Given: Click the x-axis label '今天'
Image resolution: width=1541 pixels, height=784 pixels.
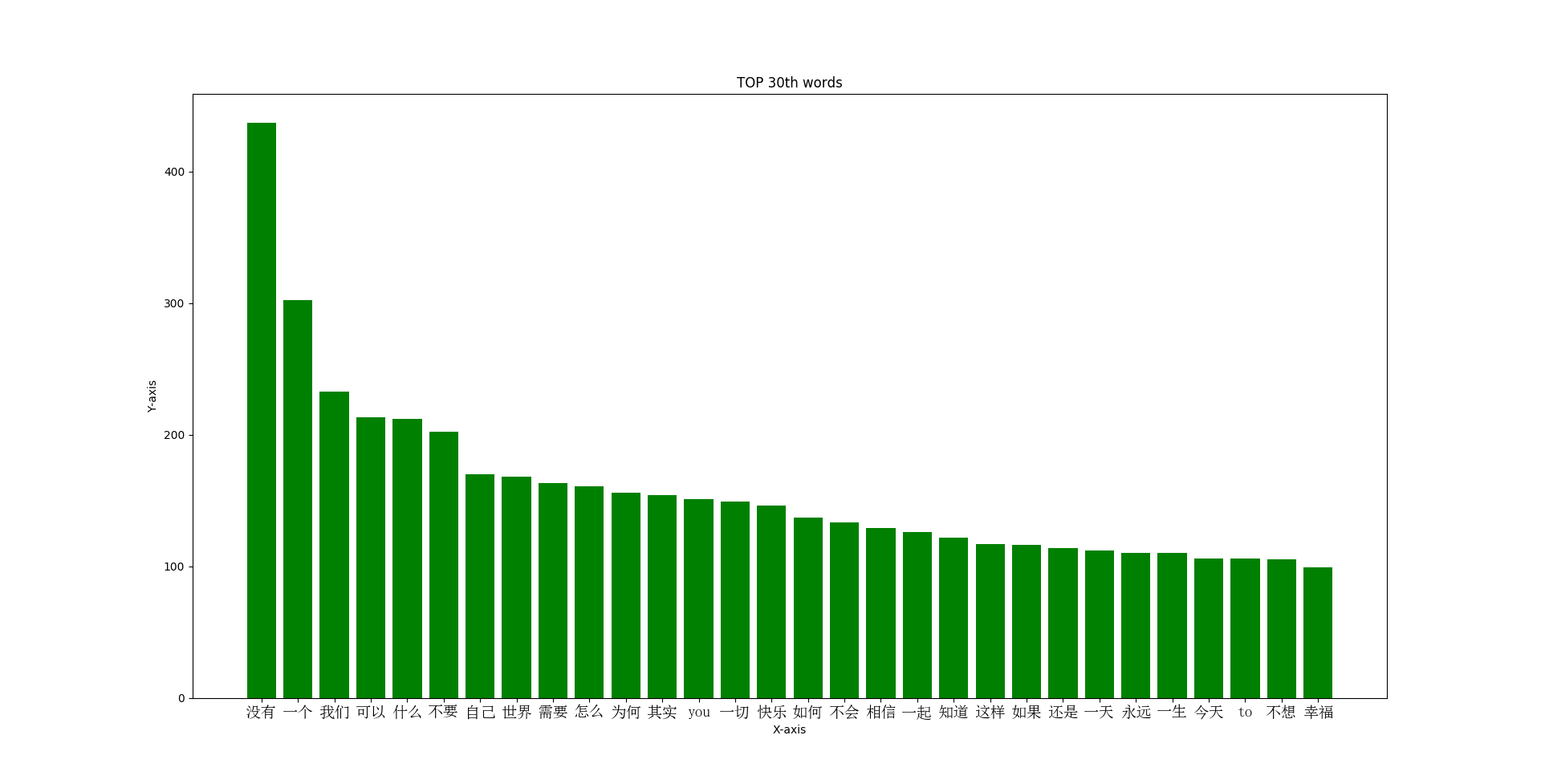Looking at the screenshot, I should [x=1209, y=712].
